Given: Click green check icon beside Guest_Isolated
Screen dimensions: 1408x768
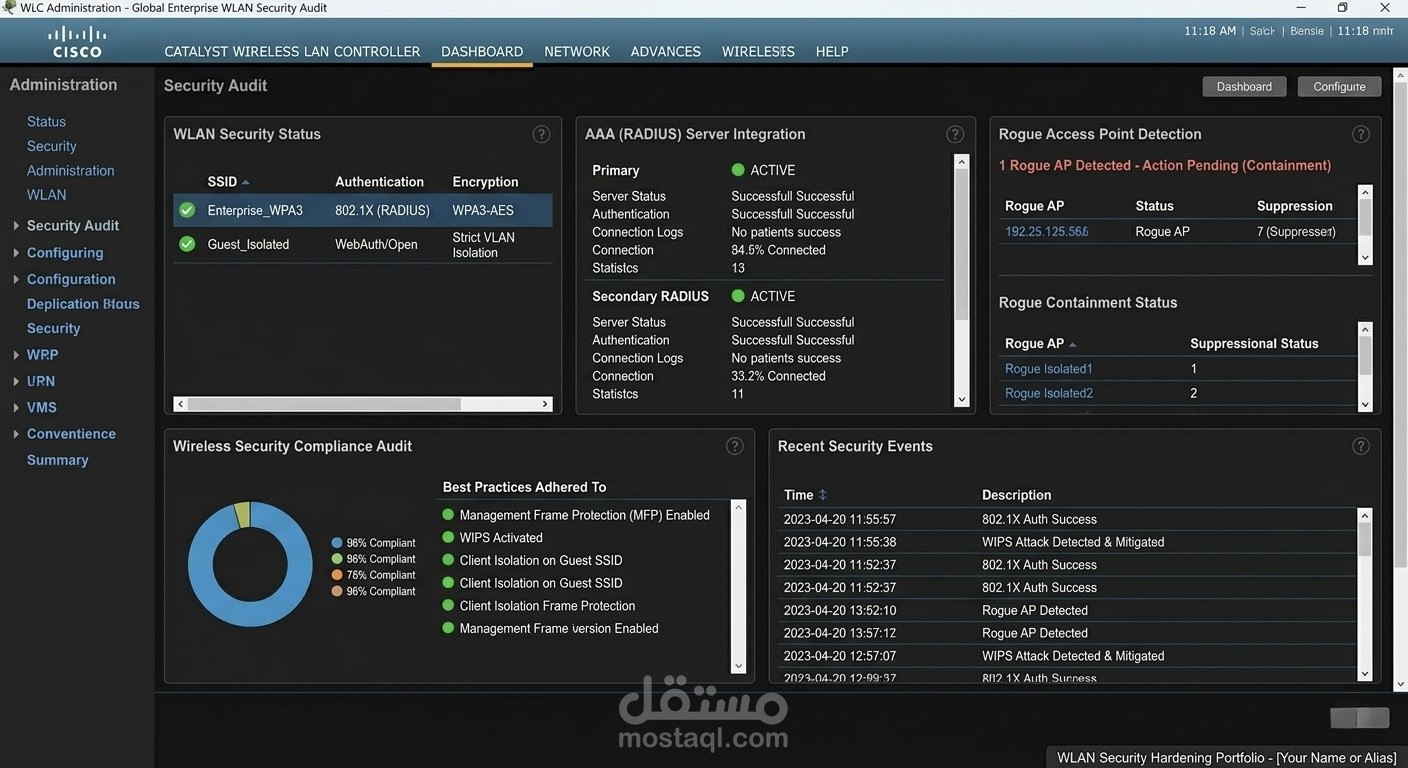Looking at the screenshot, I should pos(187,244).
